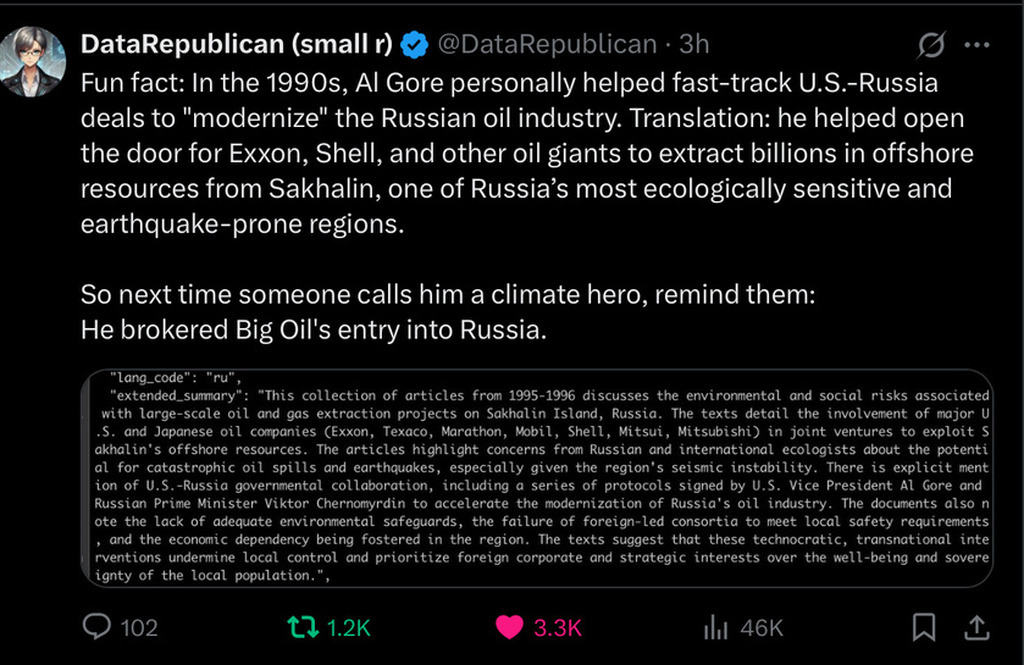This screenshot has width=1024, height=665.
Task: Open the view analytics bar chart icon
Action: 716,628
